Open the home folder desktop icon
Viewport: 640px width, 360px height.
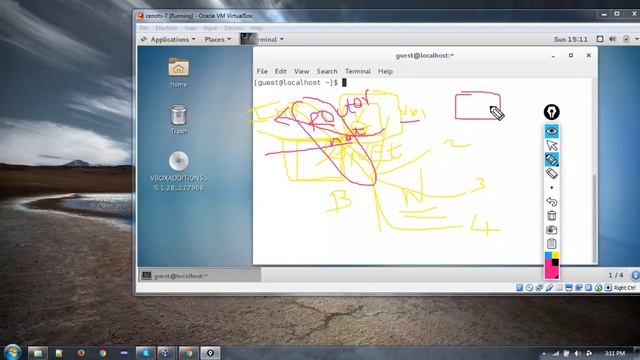tap(178, 73)
